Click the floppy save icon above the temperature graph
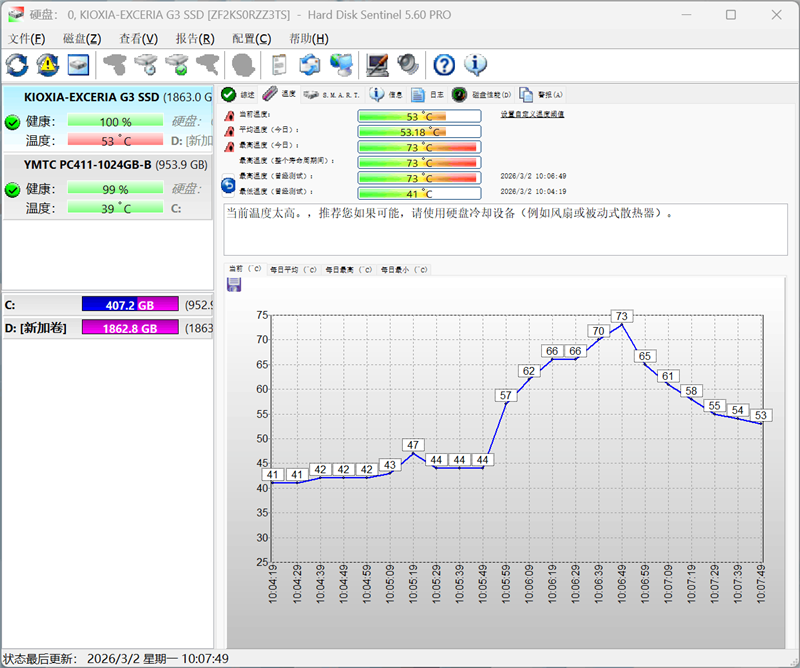The image size is (800, 668). [x=236, y=284]
